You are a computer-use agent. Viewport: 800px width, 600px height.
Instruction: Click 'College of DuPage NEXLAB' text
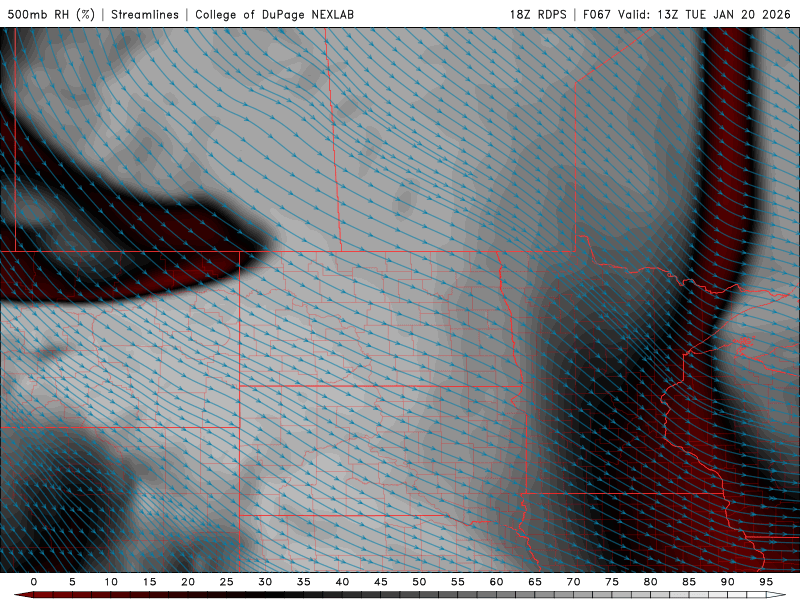click(x=274, y=14)
